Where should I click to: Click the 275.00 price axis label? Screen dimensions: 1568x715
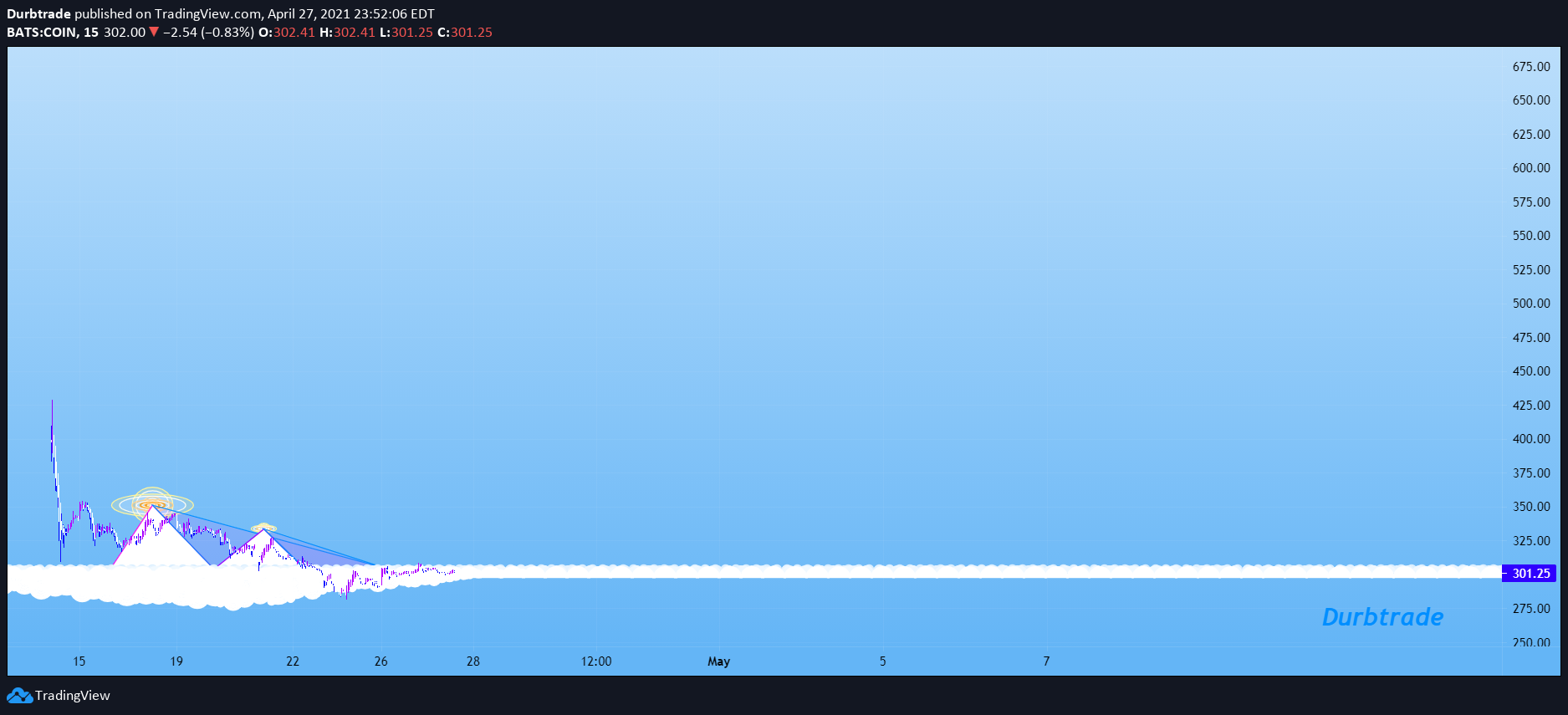coord(1531,609)
